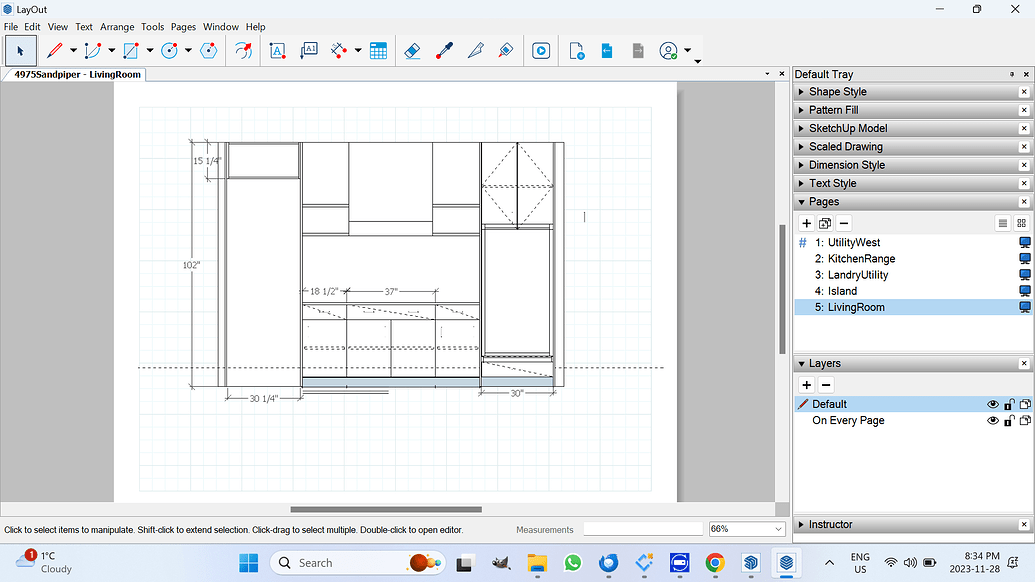Click the grid view icon in Pages panel
This screenshot has height=582, width=1035.
[x=1021, y=223]
